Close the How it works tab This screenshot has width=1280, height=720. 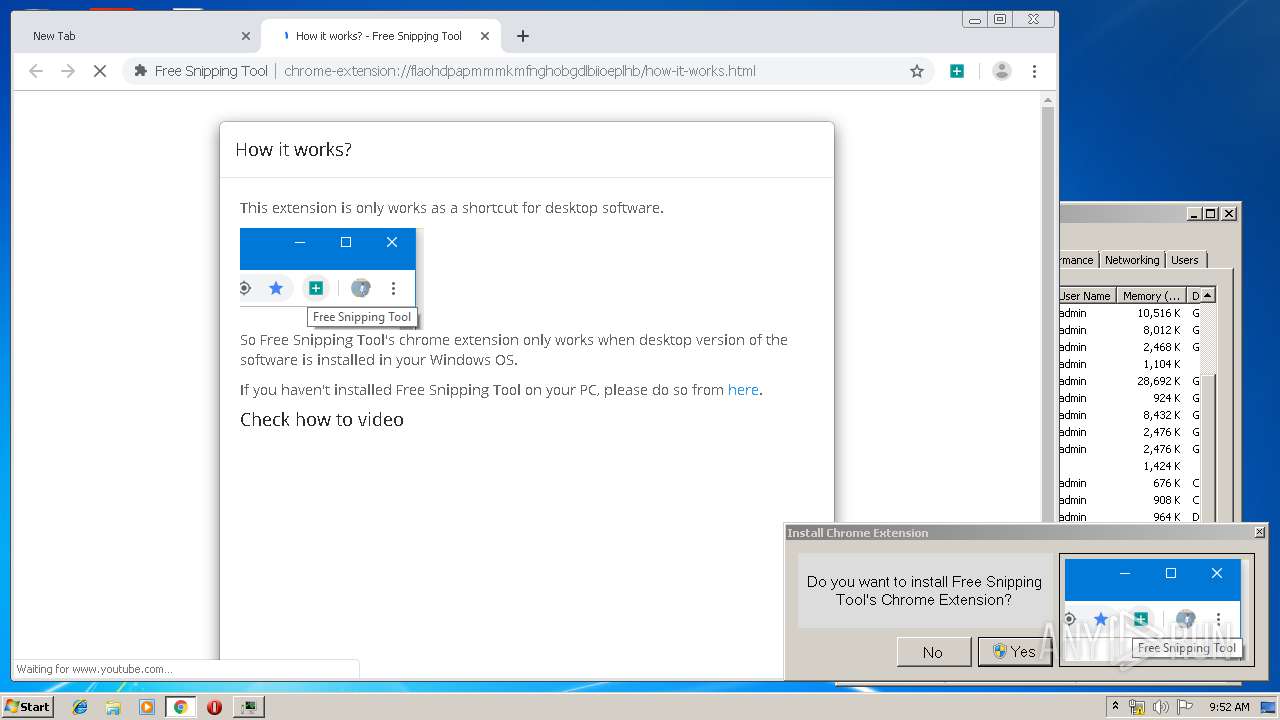tap(485, 36)
